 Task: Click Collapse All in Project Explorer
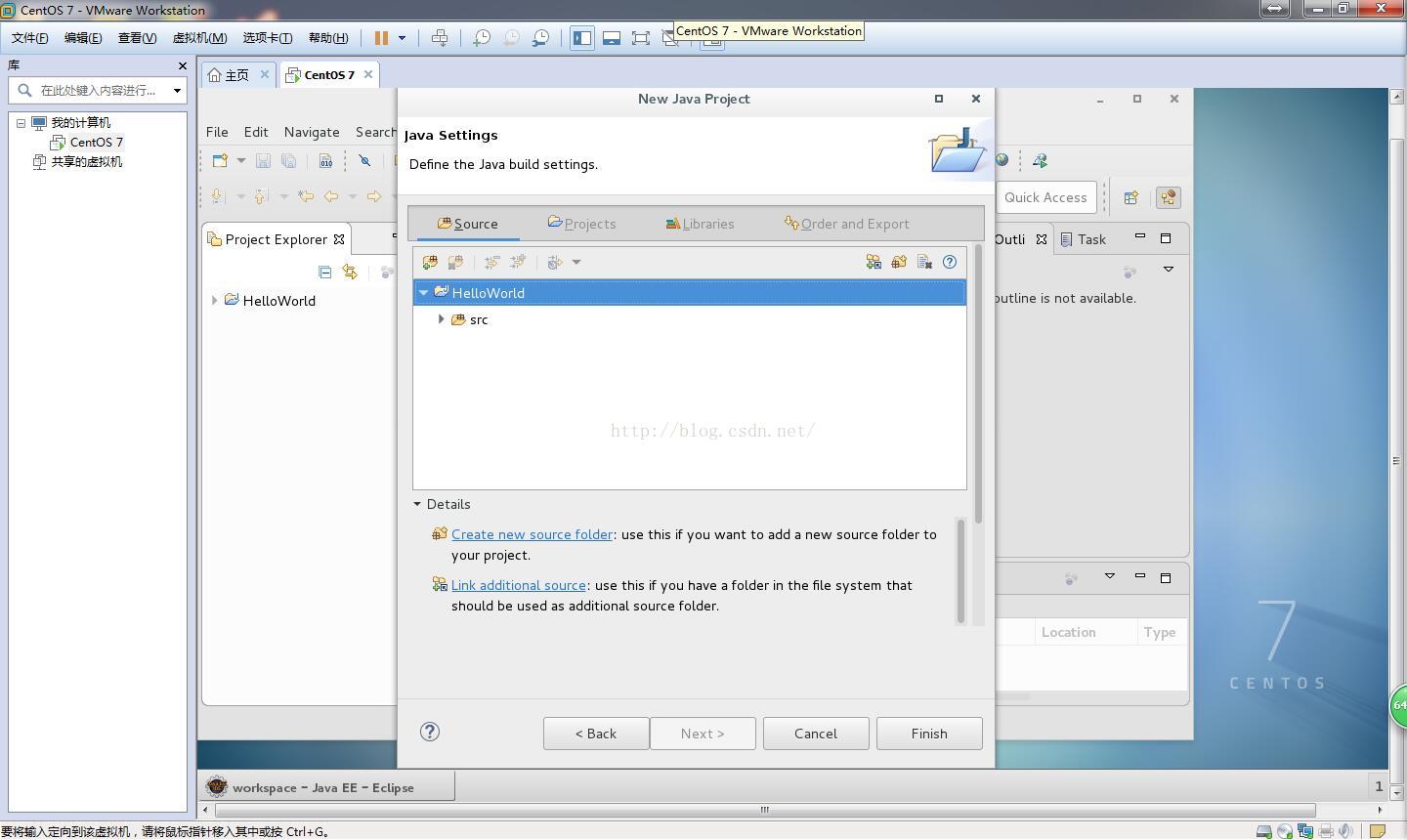click(325, 272)
